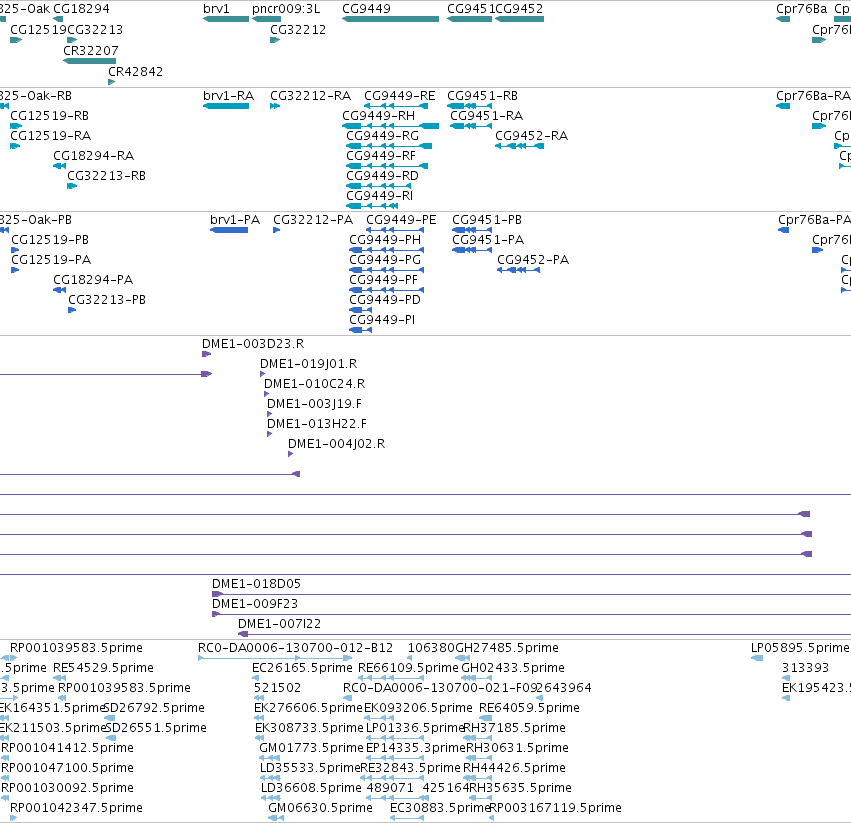Click the RE66109.5prime EST label
Viewport: 851px width, 823px height.
[408, 668]
